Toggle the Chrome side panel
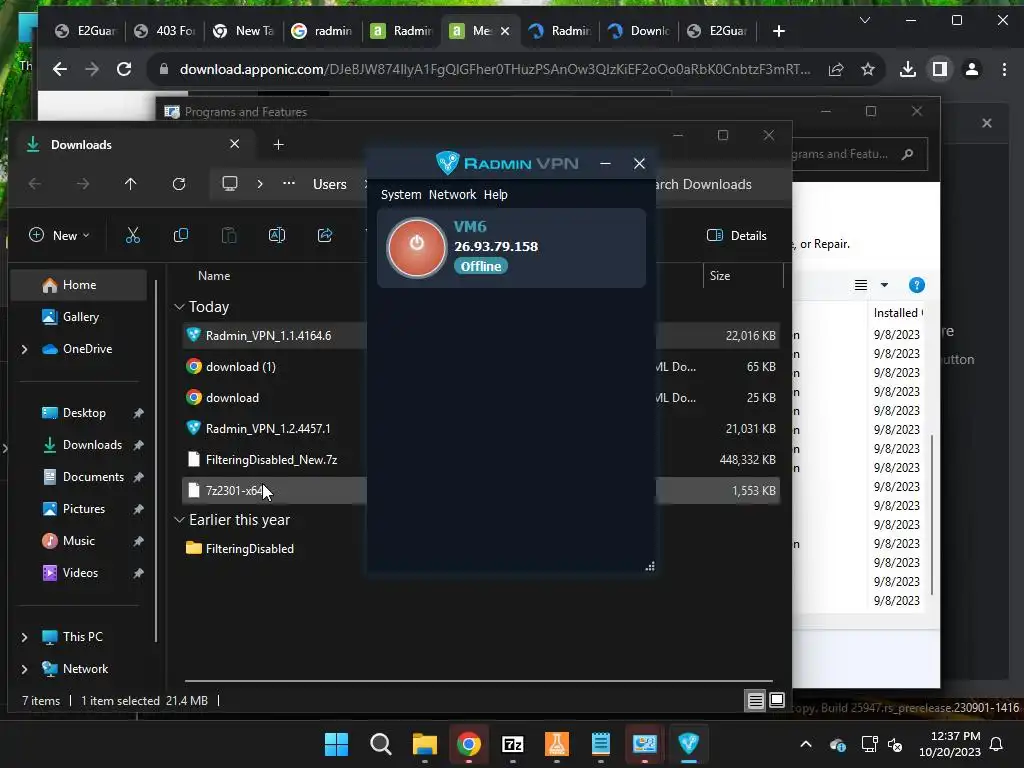The width and height of the screenshot is (1024, 768). click(939, 69)
